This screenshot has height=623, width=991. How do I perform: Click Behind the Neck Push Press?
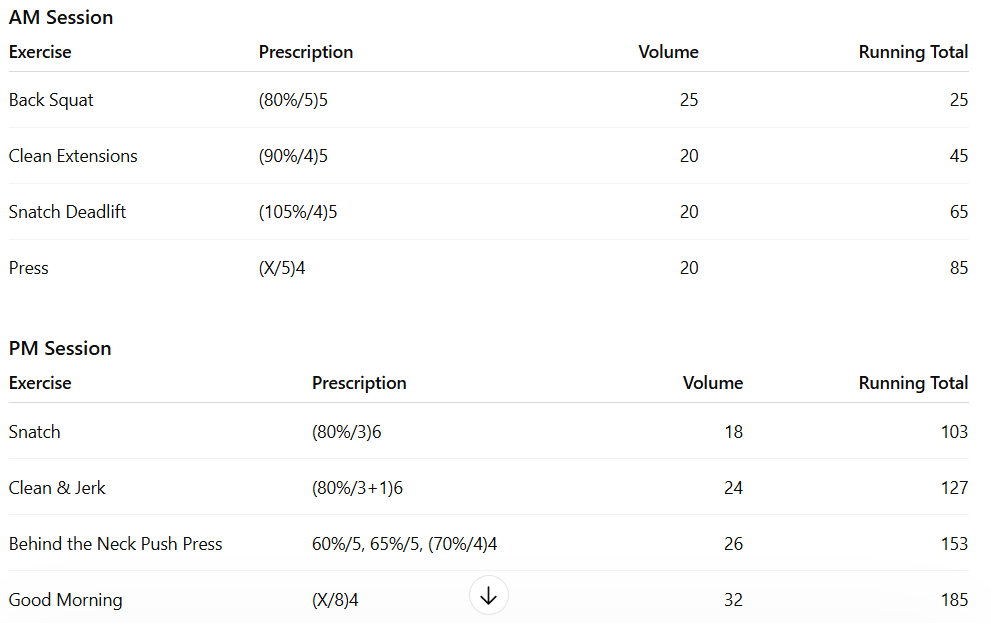coord(116,544)
